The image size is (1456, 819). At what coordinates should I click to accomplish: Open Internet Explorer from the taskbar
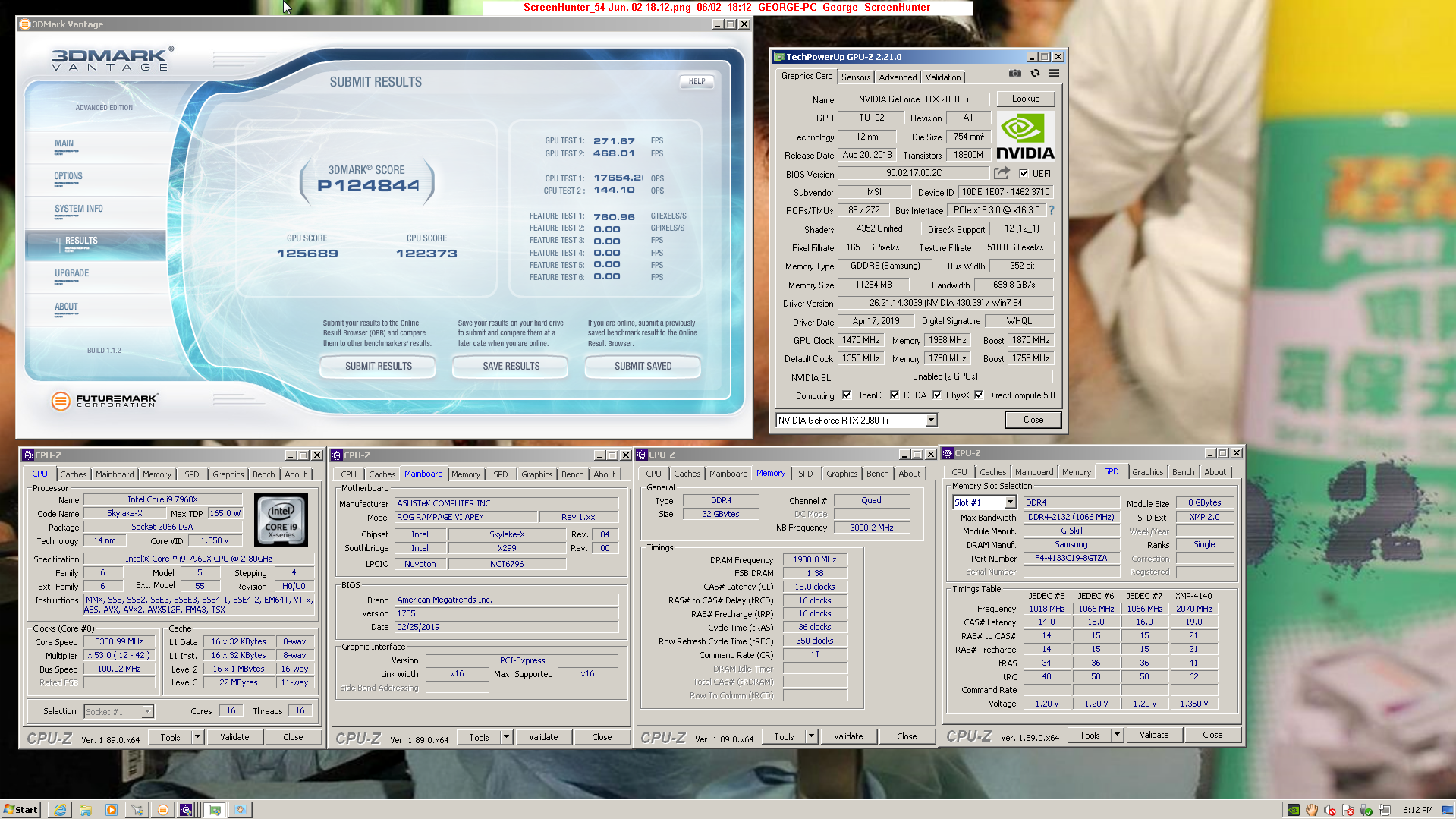click(60, 810)
